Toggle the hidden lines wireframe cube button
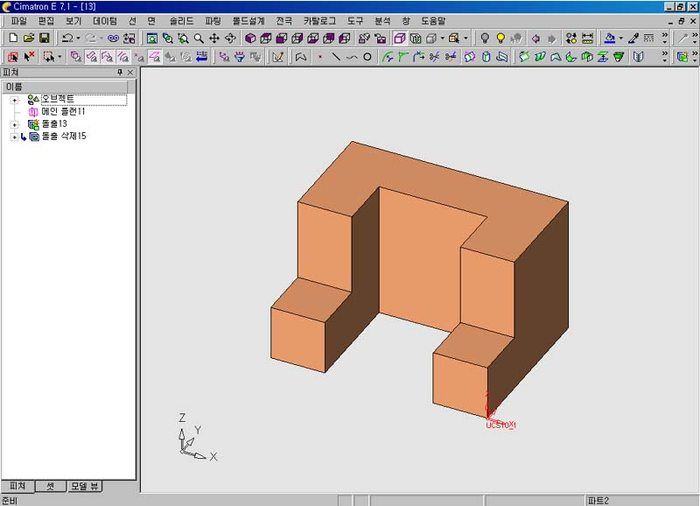This screenshot has height=506, width=700. point(415,38)
